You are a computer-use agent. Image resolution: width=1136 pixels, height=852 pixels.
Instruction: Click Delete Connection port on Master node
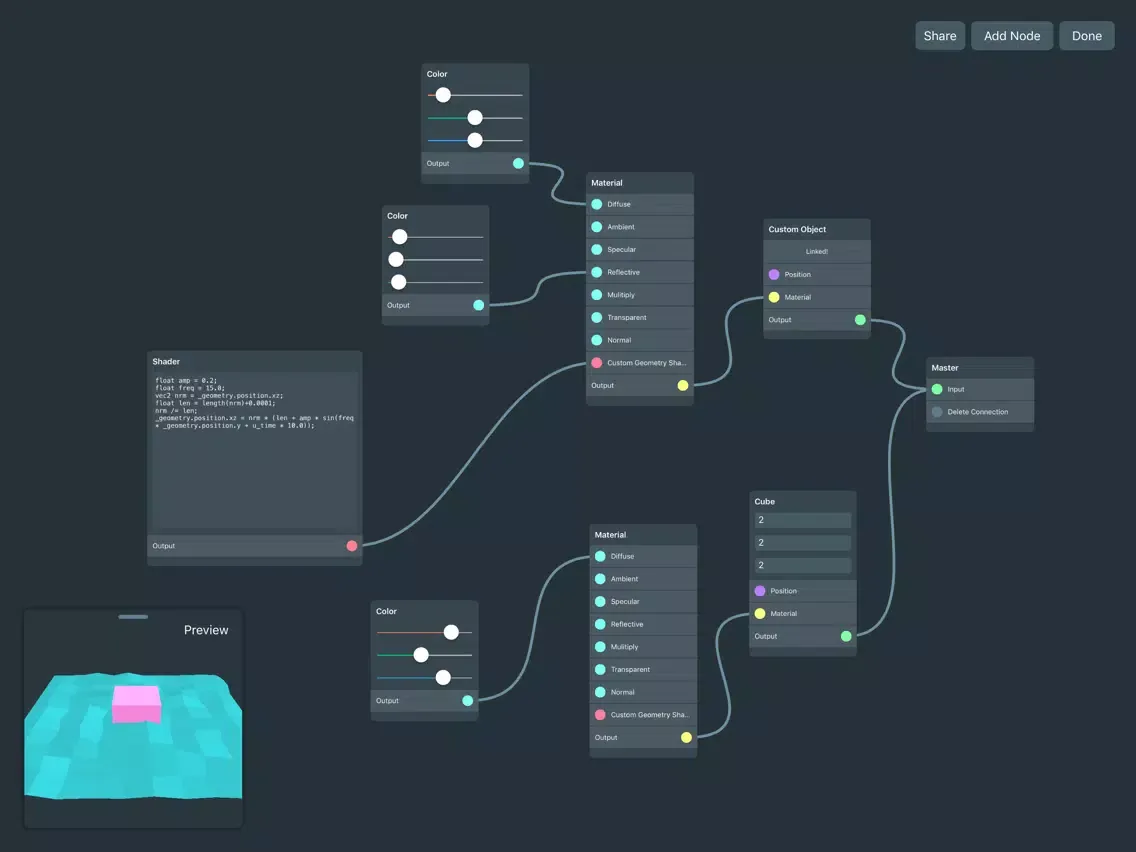(937, 412)
